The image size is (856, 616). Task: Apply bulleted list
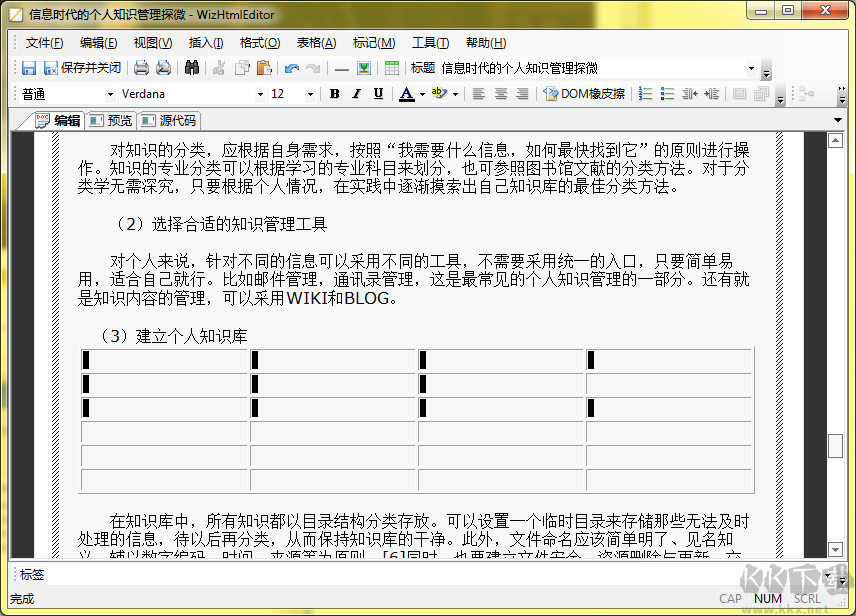[x=667, y=94]
